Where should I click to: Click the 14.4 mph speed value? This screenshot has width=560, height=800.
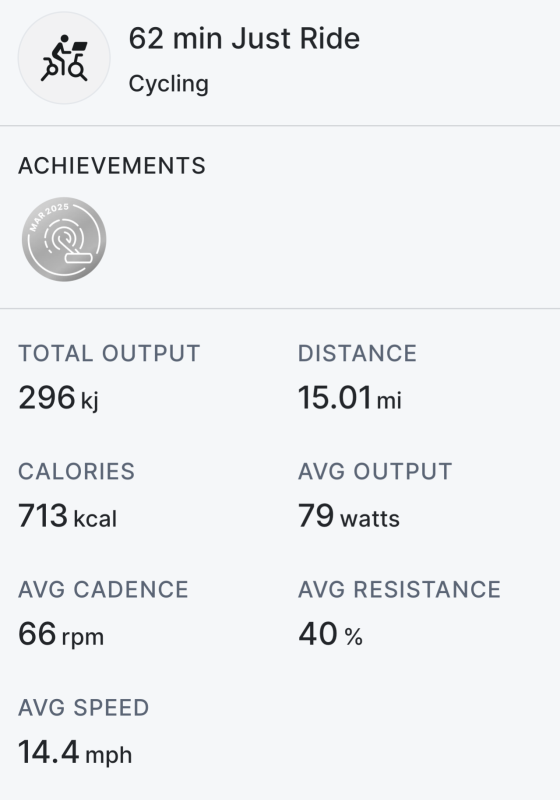(75, 753)
